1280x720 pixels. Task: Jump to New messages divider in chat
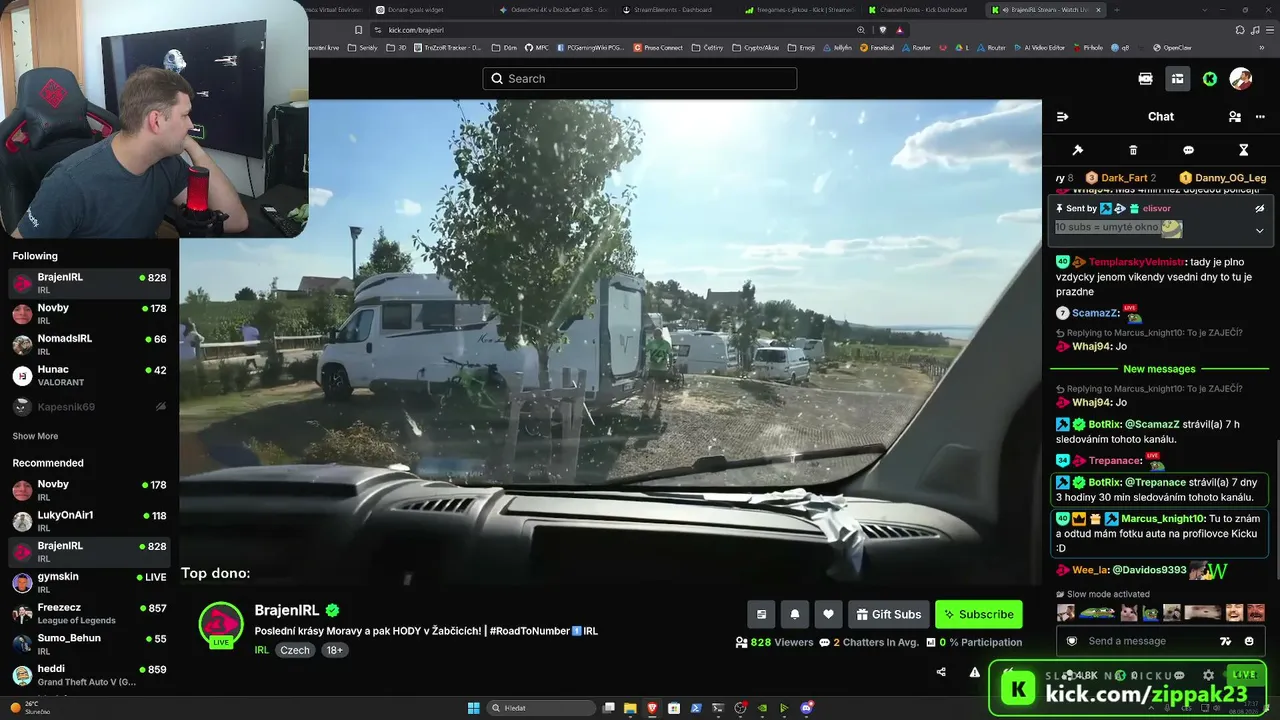click(1159, 369)
